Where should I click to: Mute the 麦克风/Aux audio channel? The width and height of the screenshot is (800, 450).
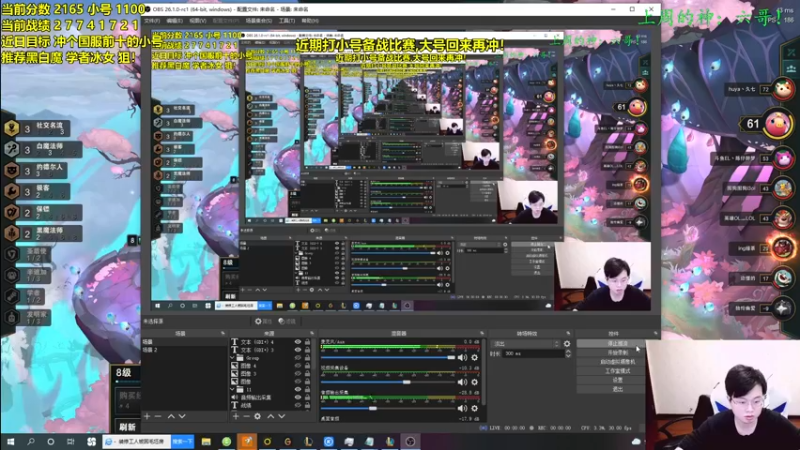pyautogui.click(x=462, y=358)
